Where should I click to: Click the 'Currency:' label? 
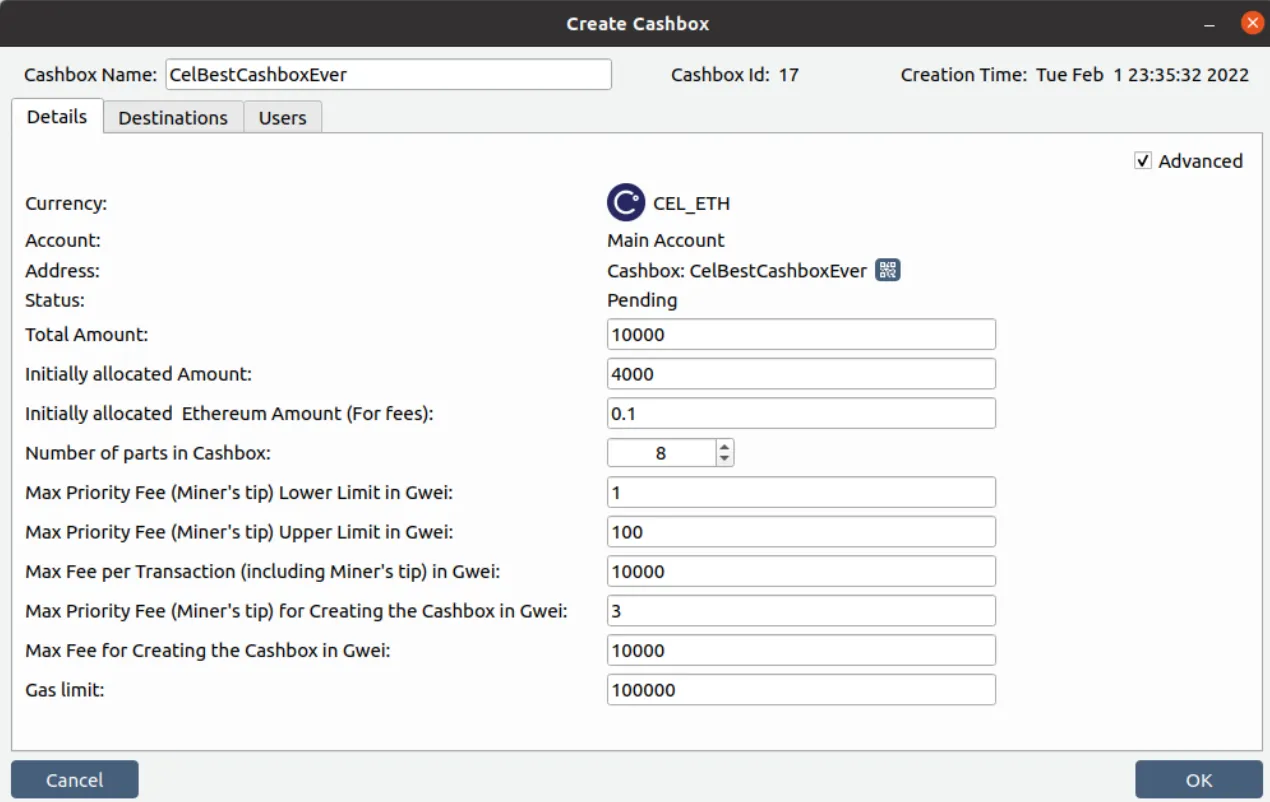pyautogui.click(x=66, y=203)
